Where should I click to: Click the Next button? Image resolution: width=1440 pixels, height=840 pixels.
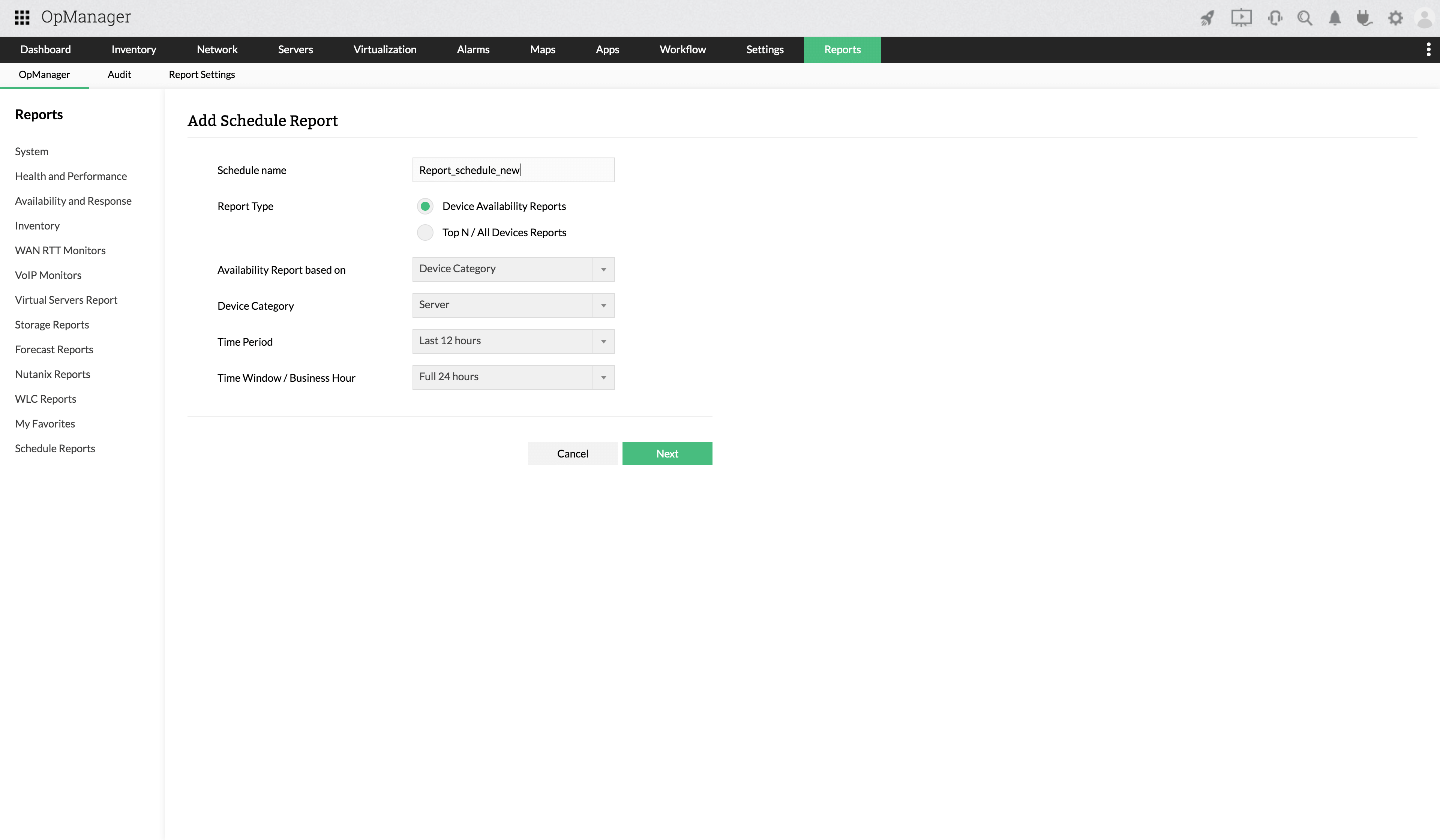point(667,453)
